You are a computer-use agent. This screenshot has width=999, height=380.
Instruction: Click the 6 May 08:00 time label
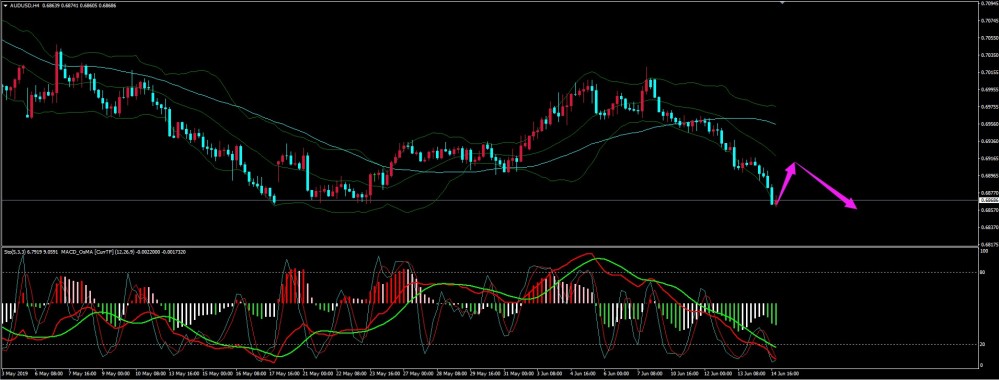pyautogui.click(x=49, y=374)
